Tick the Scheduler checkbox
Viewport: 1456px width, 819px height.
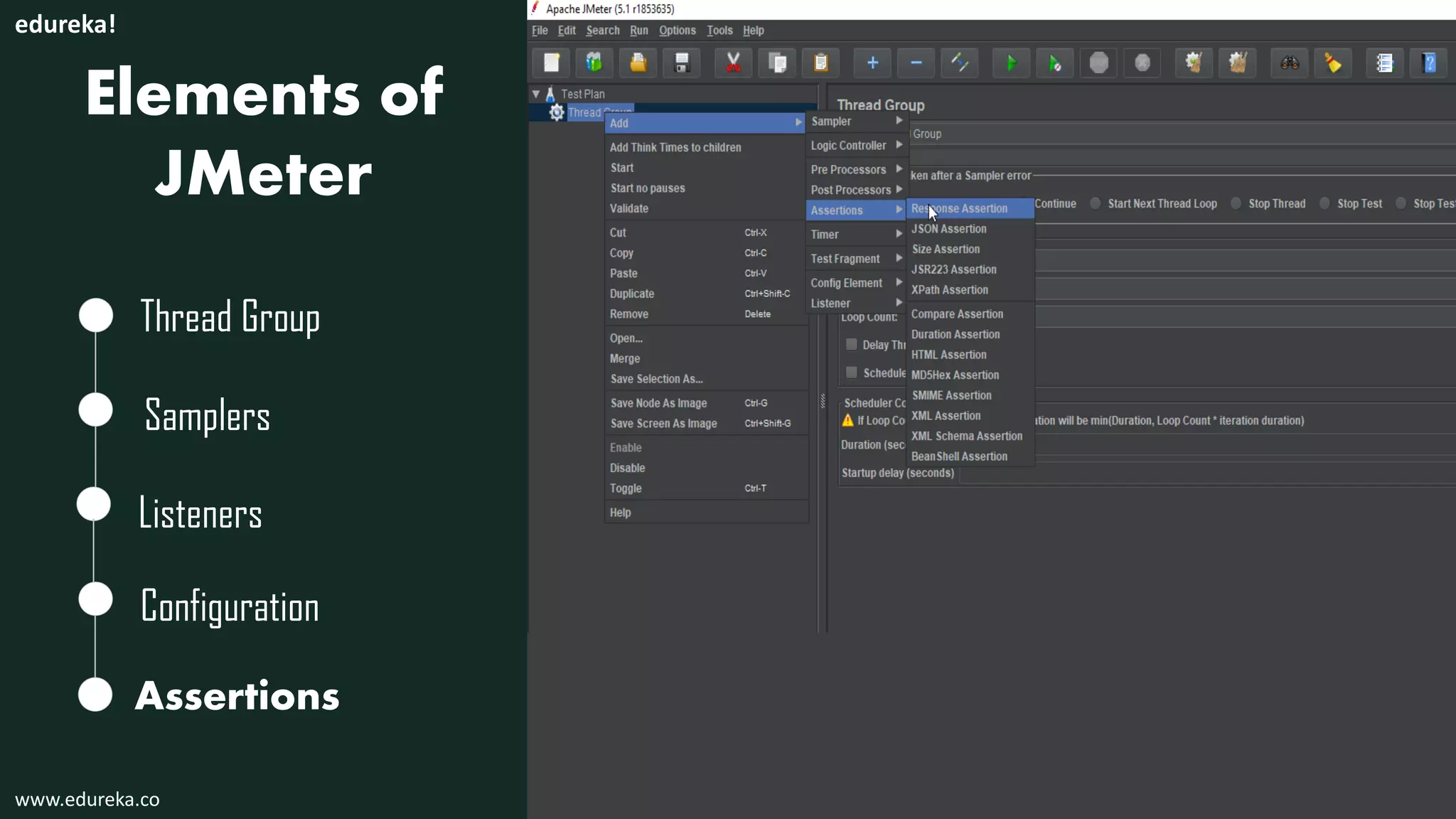(x=851, y=373)
